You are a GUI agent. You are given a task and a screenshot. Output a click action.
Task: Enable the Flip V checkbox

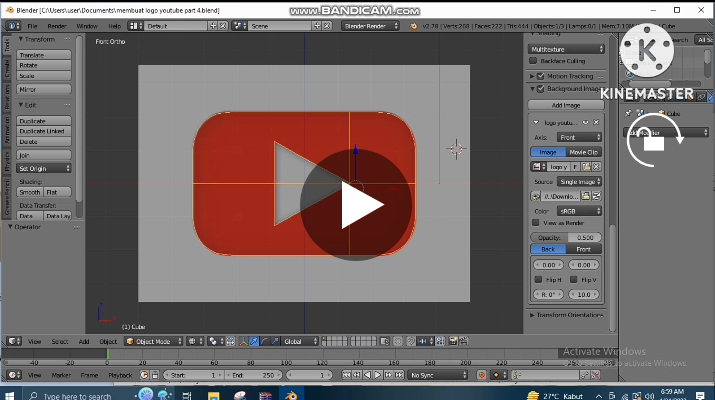pos(574,280)
